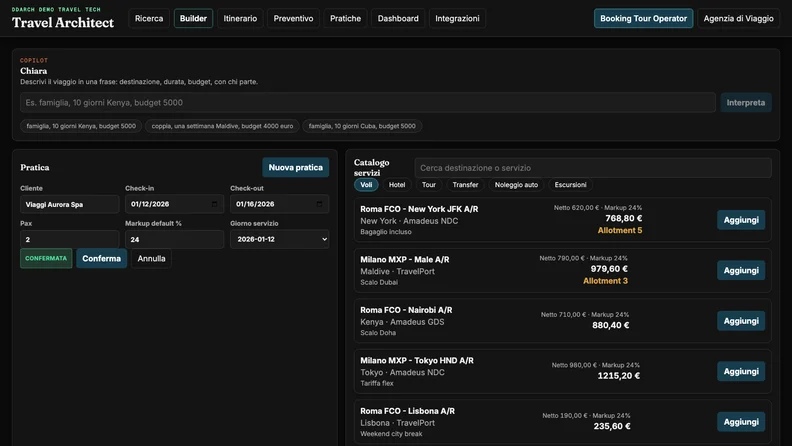Add the Roma FCO - Nairobi flight

pos(741,321)
